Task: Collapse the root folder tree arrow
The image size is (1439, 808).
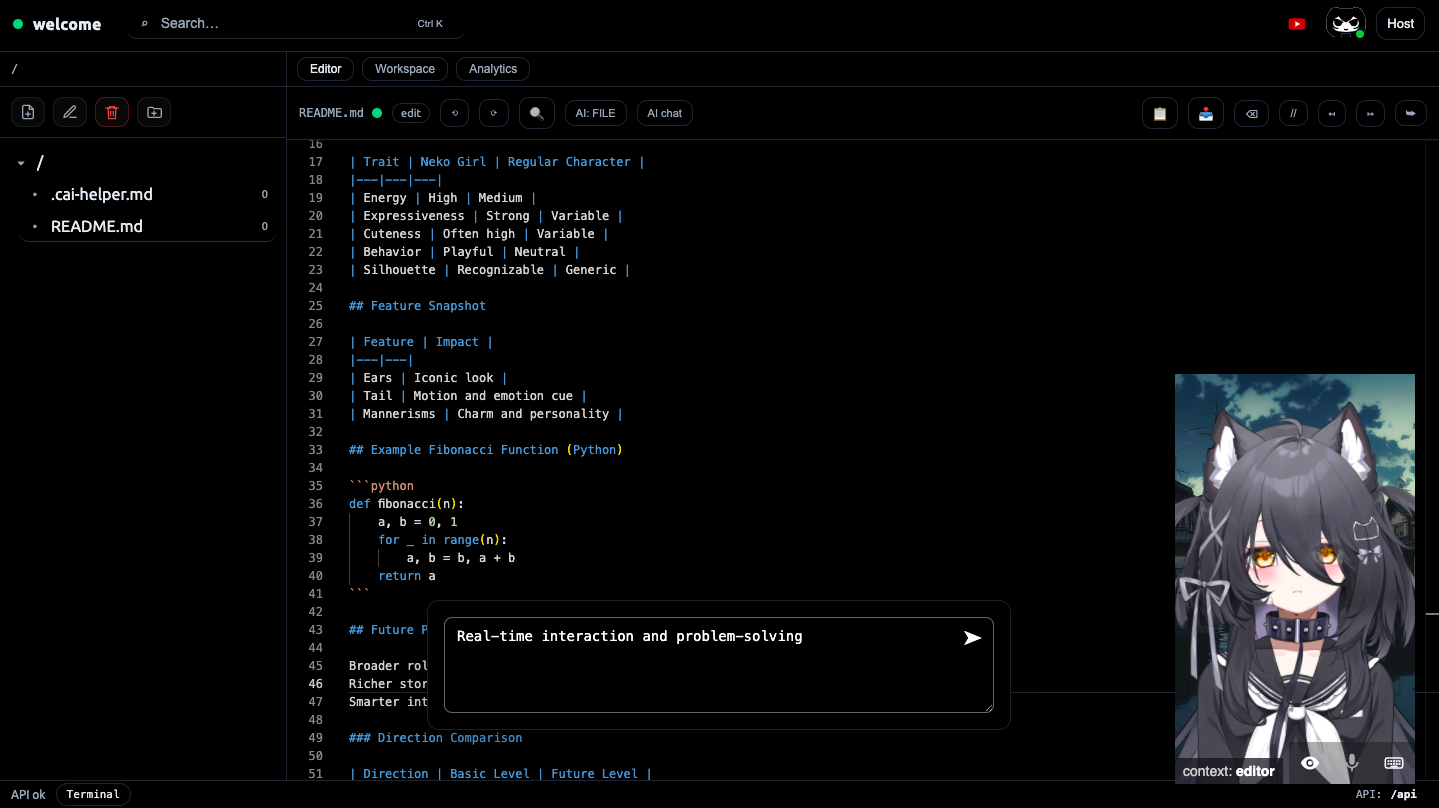Action: tap(21, 163)
